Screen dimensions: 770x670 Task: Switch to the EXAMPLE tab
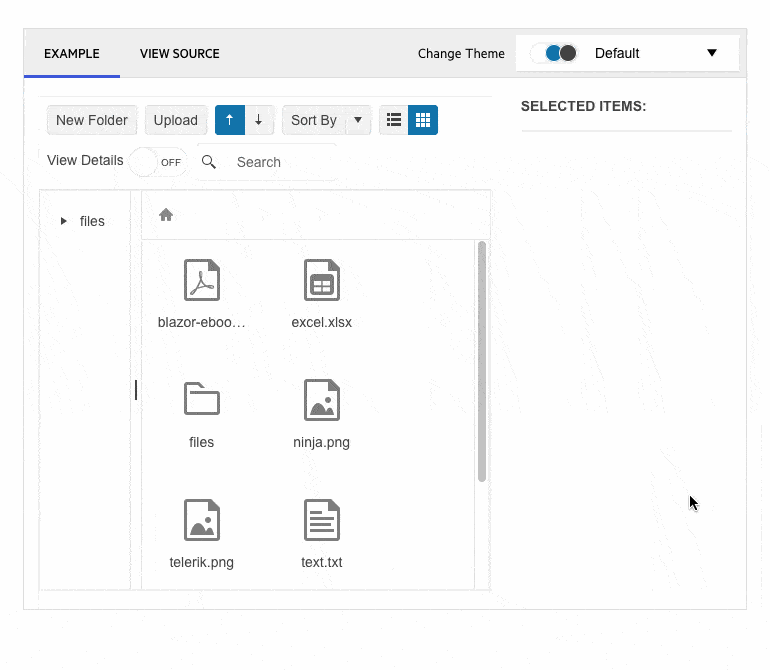[x=72, y=54]
